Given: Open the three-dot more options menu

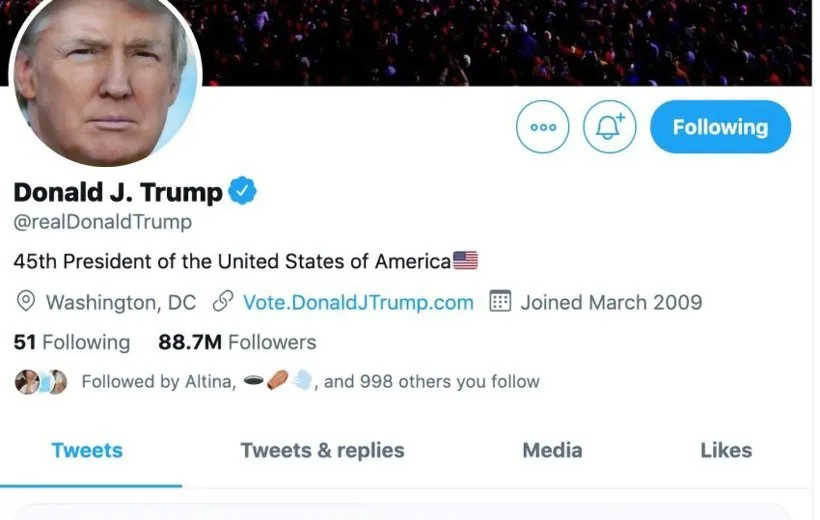Looking at the screenshot, I should click(542, 128).
